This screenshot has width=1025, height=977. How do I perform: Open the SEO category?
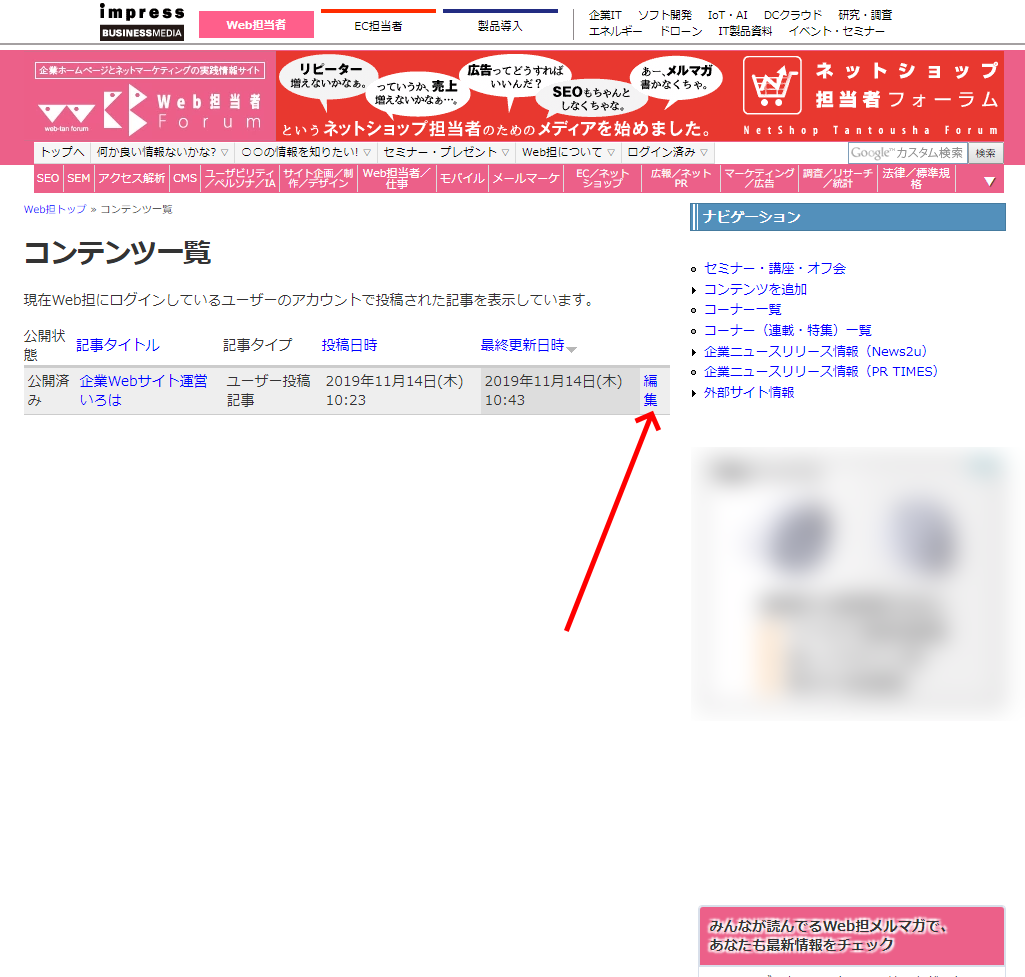[x=48, y=178]
